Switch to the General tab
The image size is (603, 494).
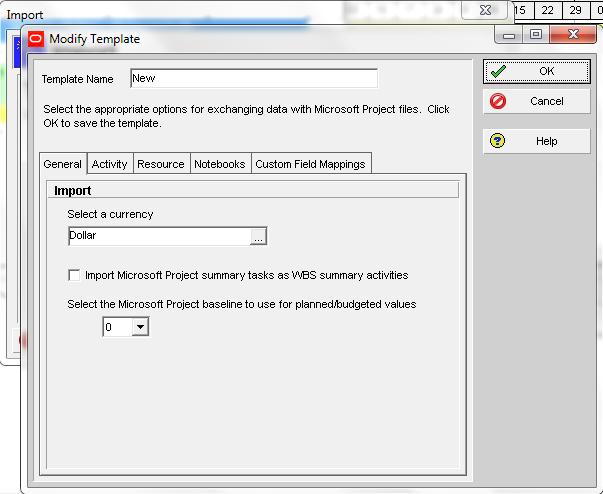tap(63, 164)
